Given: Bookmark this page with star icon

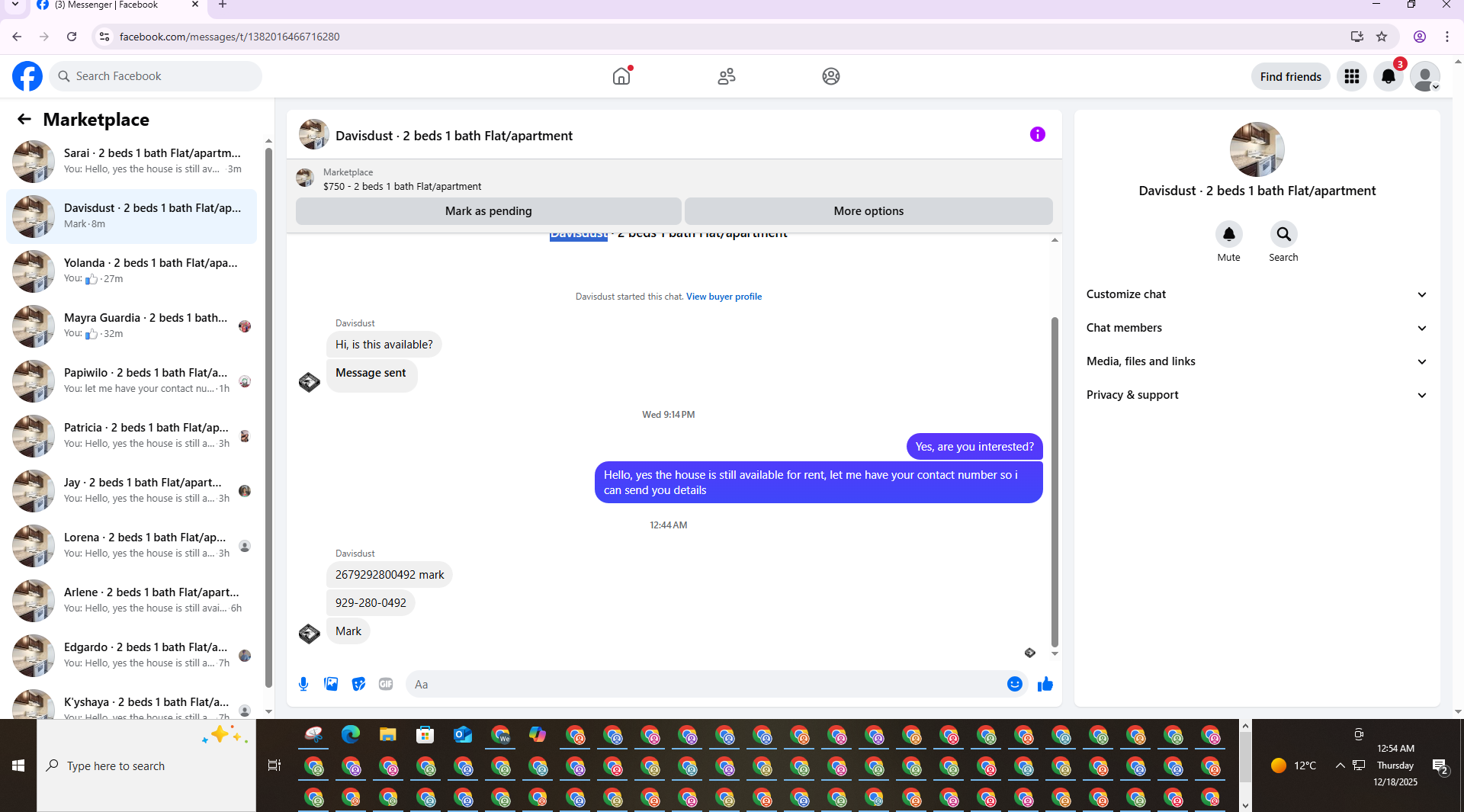Looking at the screenshot, I should tap(1382, 37).
